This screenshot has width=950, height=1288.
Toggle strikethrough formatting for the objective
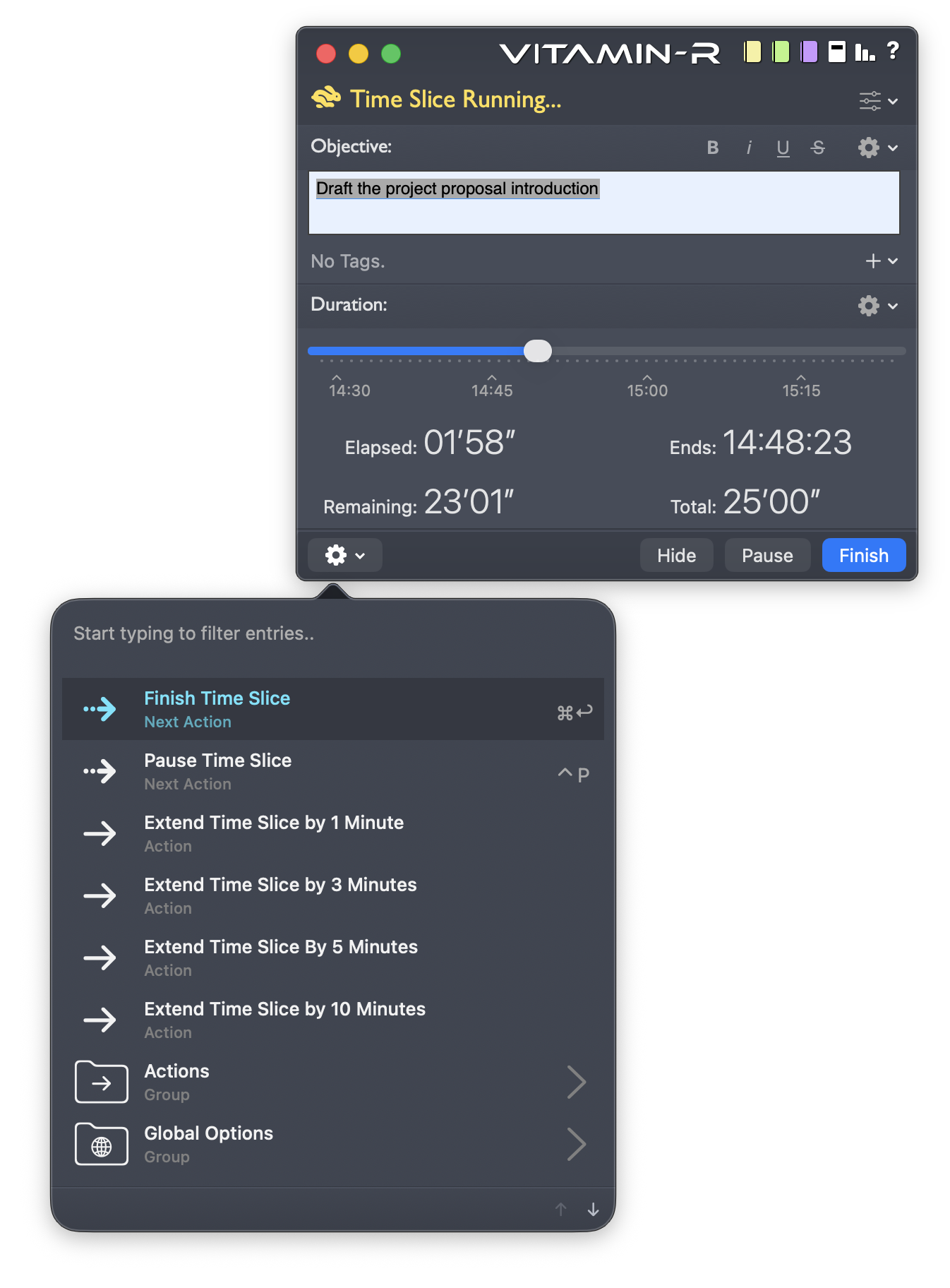click(x=818, y=148)
